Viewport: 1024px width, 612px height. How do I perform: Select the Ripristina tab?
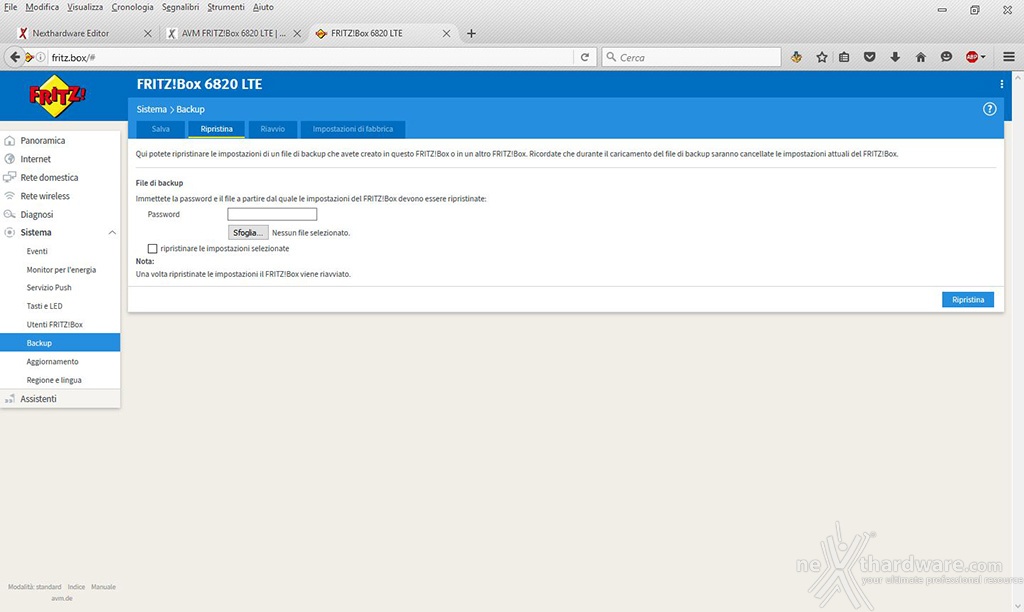point(216,129)
